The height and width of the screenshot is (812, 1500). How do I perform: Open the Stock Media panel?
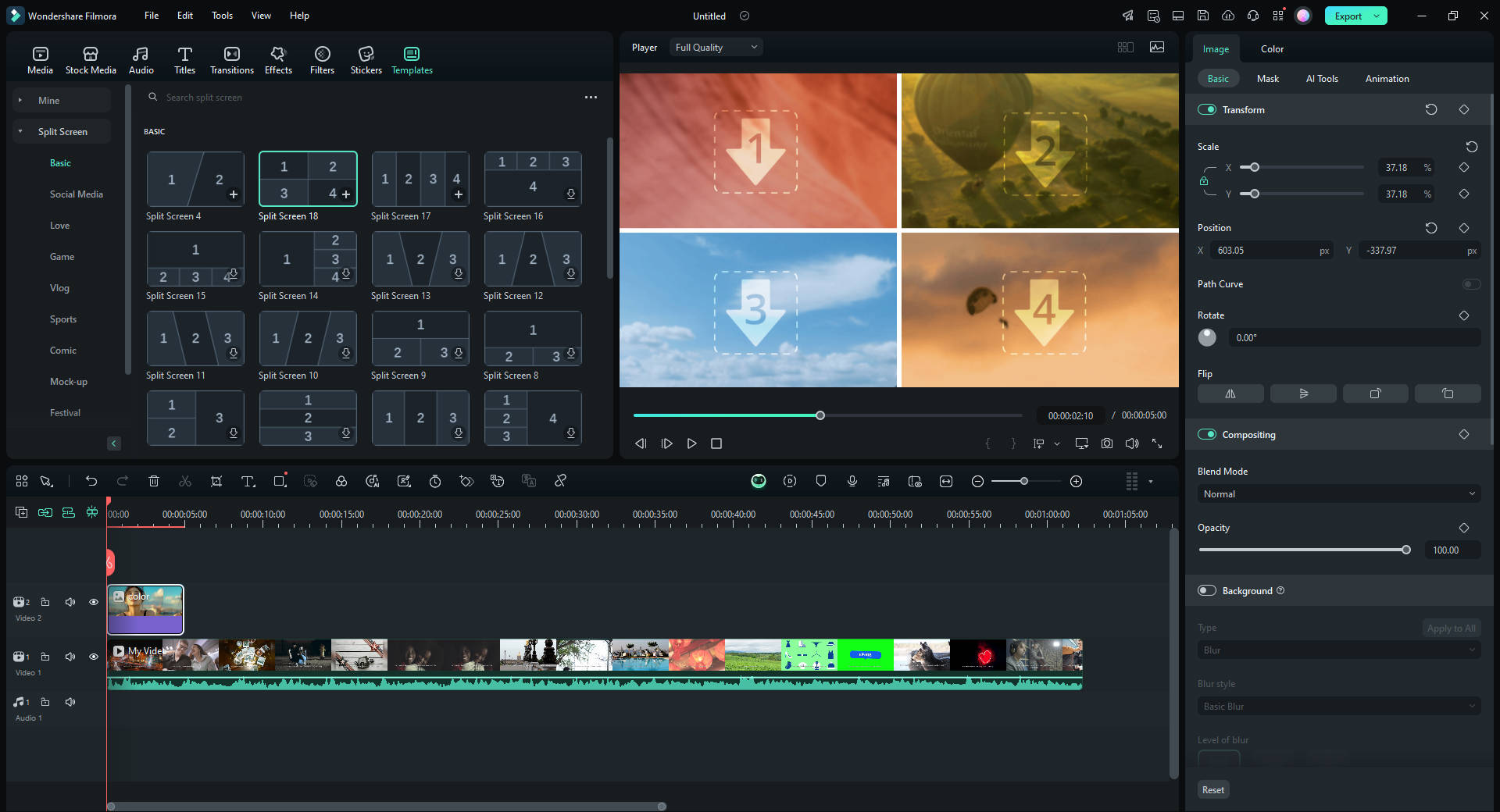[x=90, y=59]
